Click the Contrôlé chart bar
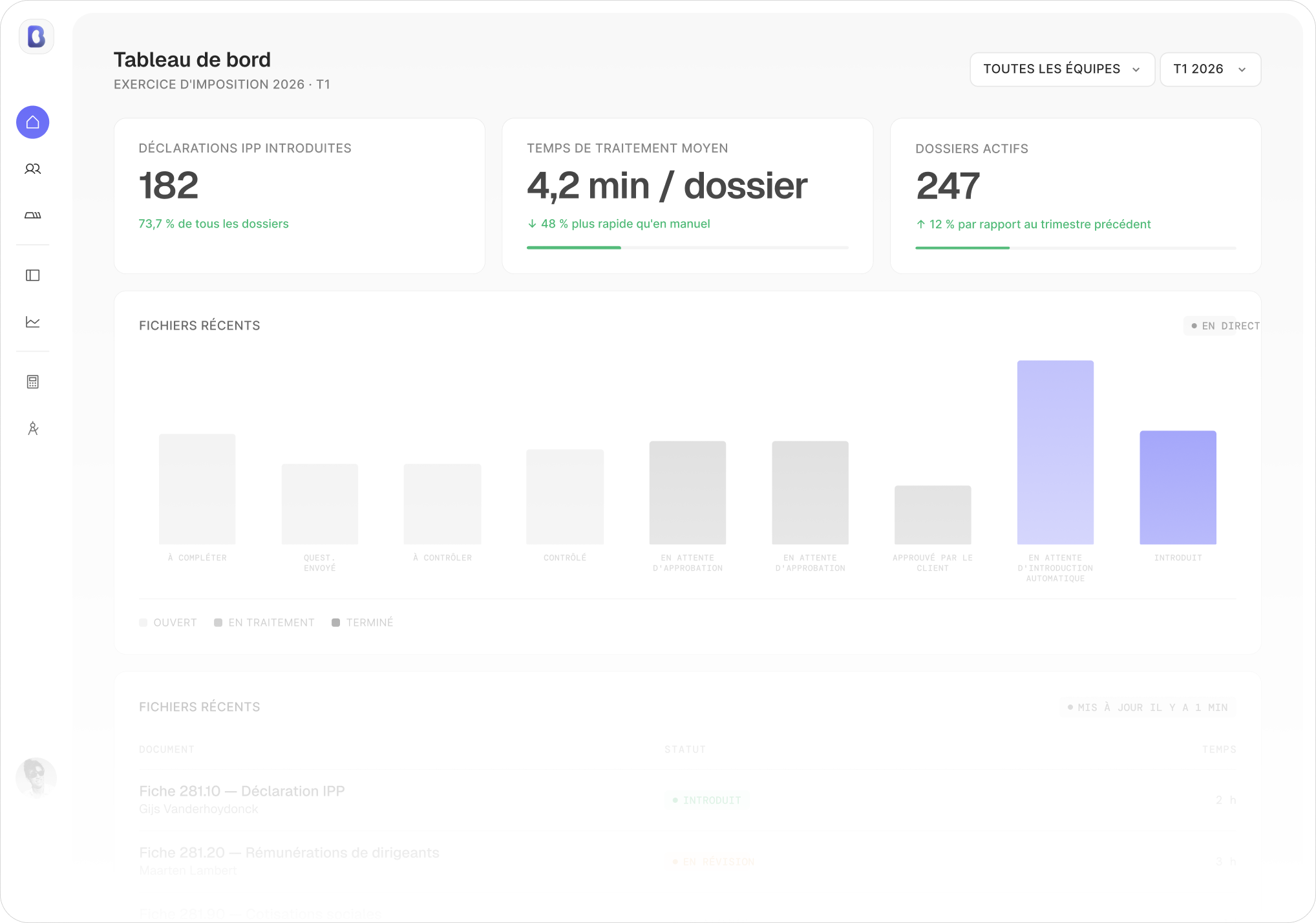 coord(565,497)
